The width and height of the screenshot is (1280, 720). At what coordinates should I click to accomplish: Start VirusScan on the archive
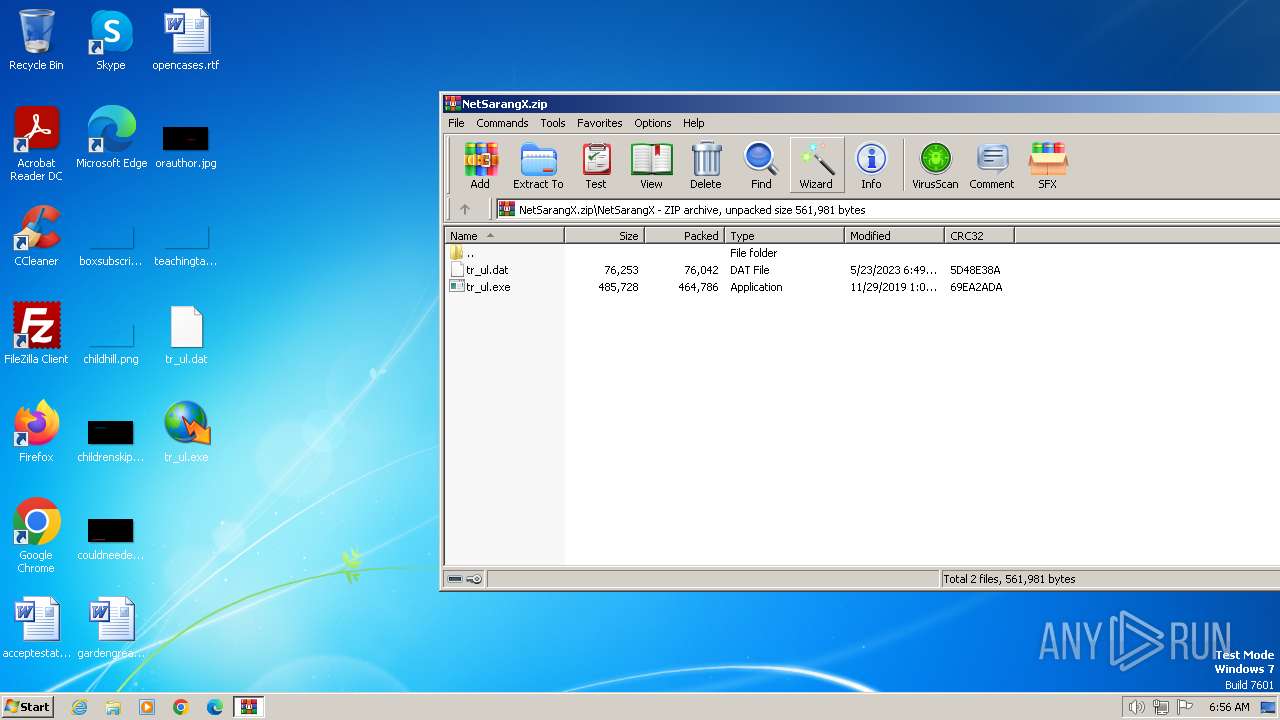click(935, 165)
